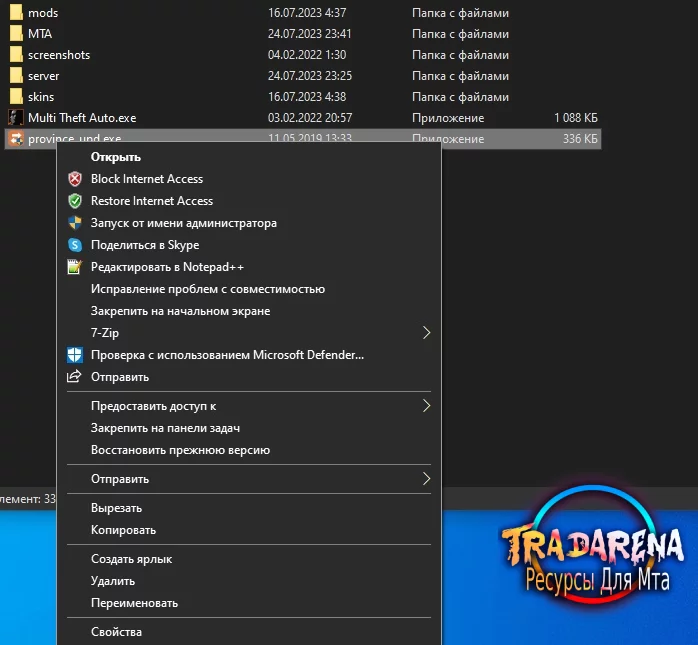Click the red shield Block Internet Access icon
The width and height of the screenshot is (698, 645).
(x=75, y=179)
